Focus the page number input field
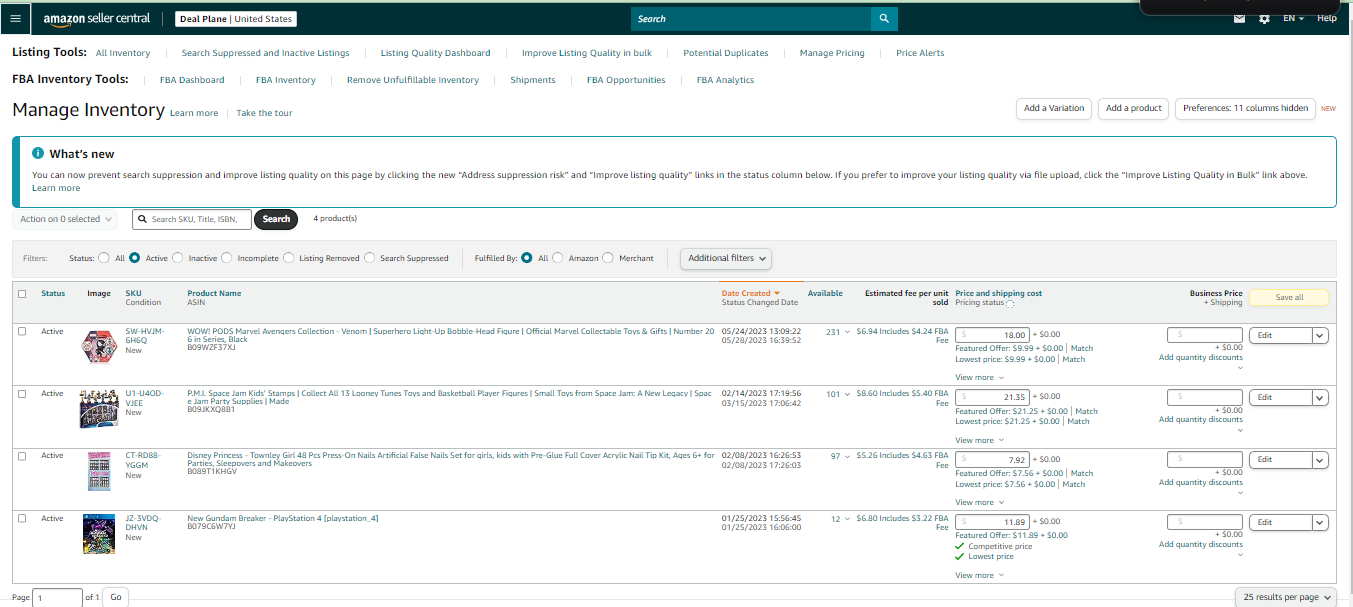 (57, 597)
